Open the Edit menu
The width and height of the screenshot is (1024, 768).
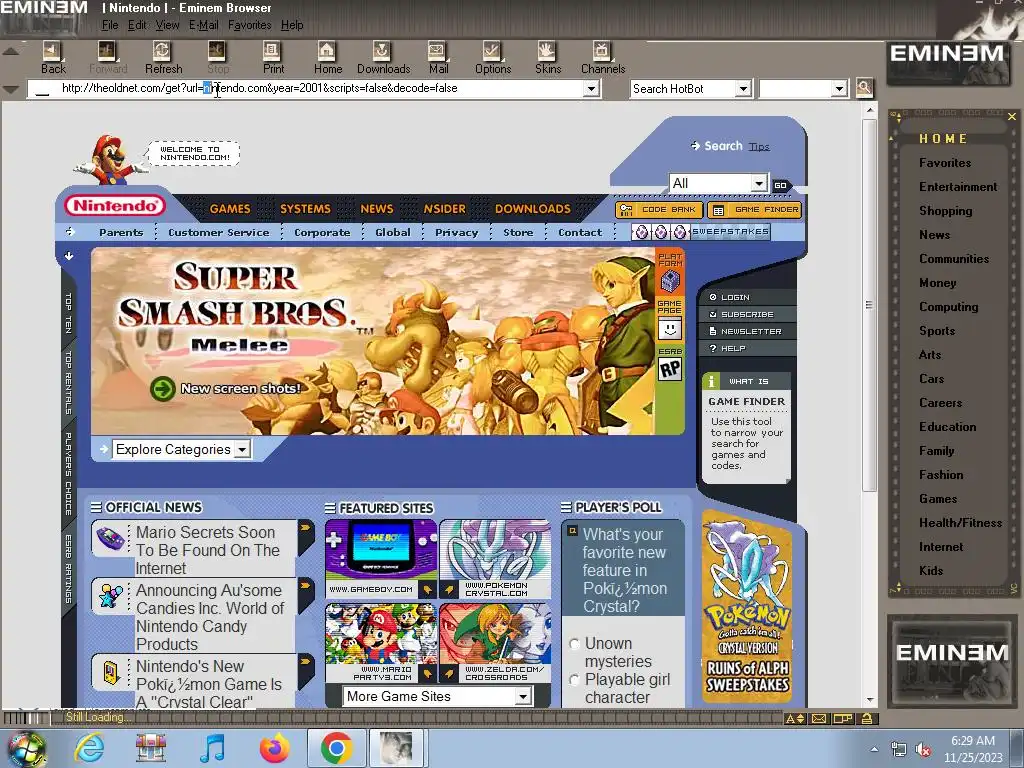(x=136, y=25)
